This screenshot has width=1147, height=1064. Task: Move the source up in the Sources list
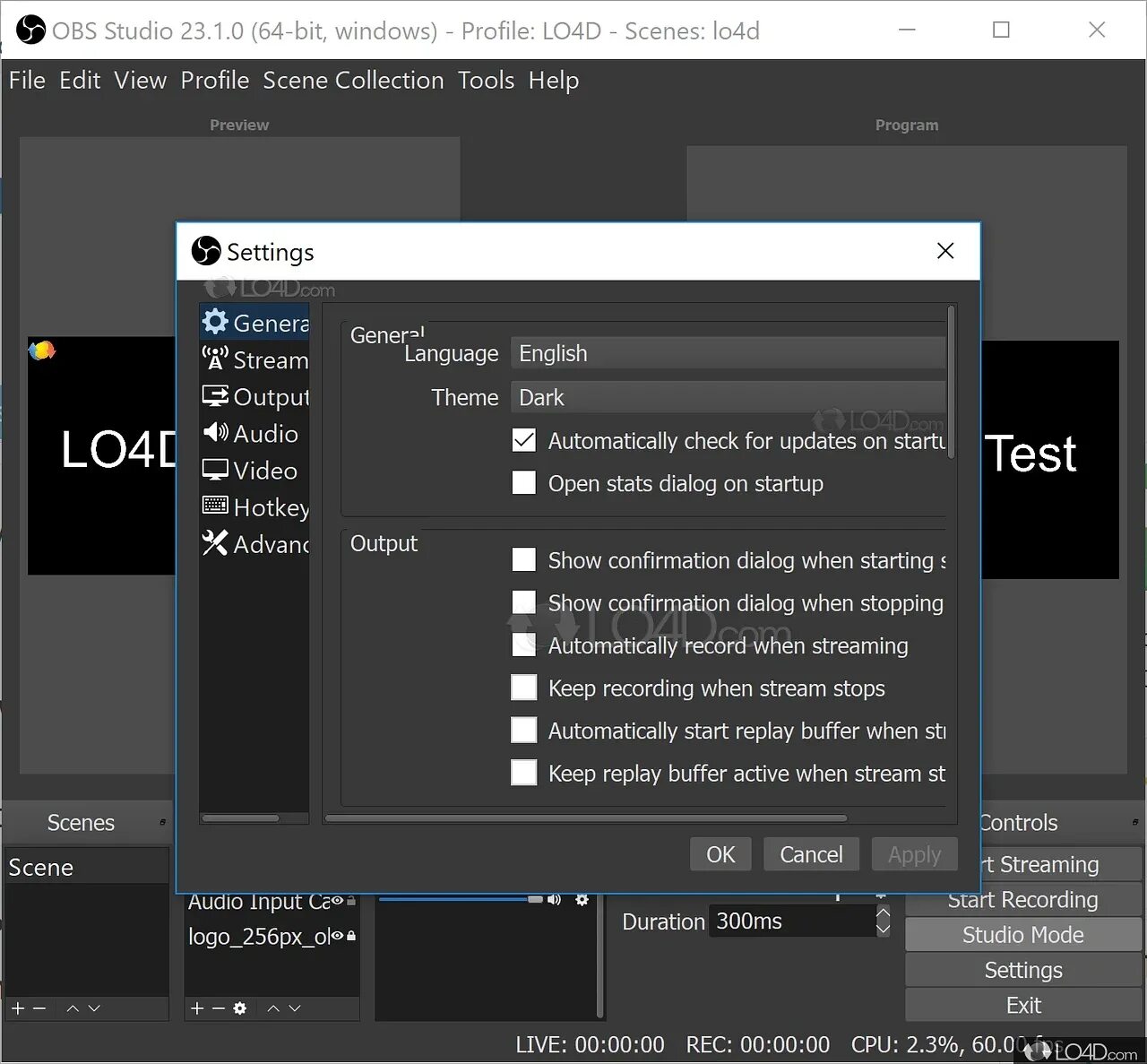[x=273, y=1008]
